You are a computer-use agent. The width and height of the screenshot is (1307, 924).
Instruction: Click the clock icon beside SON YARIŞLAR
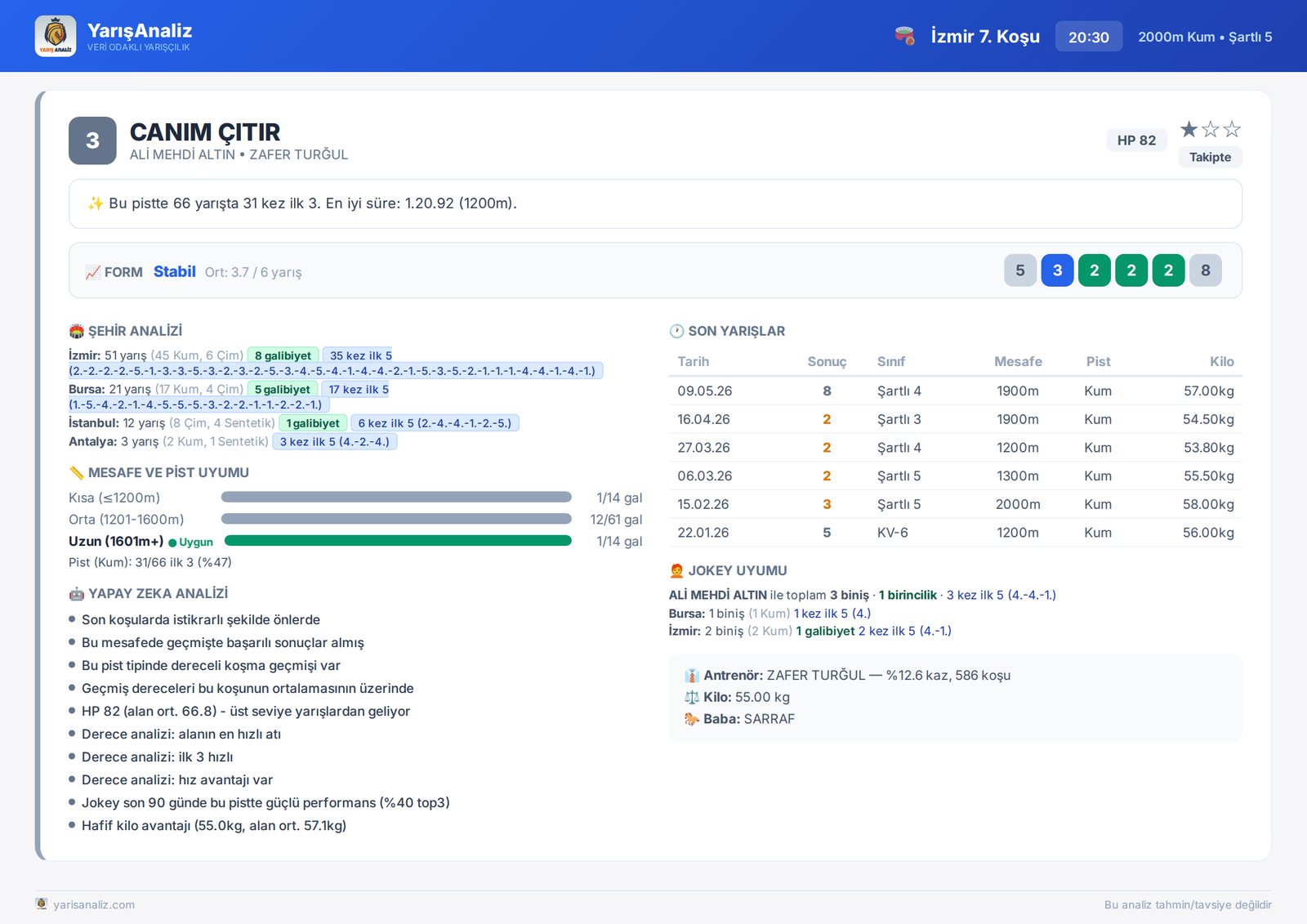676,331
